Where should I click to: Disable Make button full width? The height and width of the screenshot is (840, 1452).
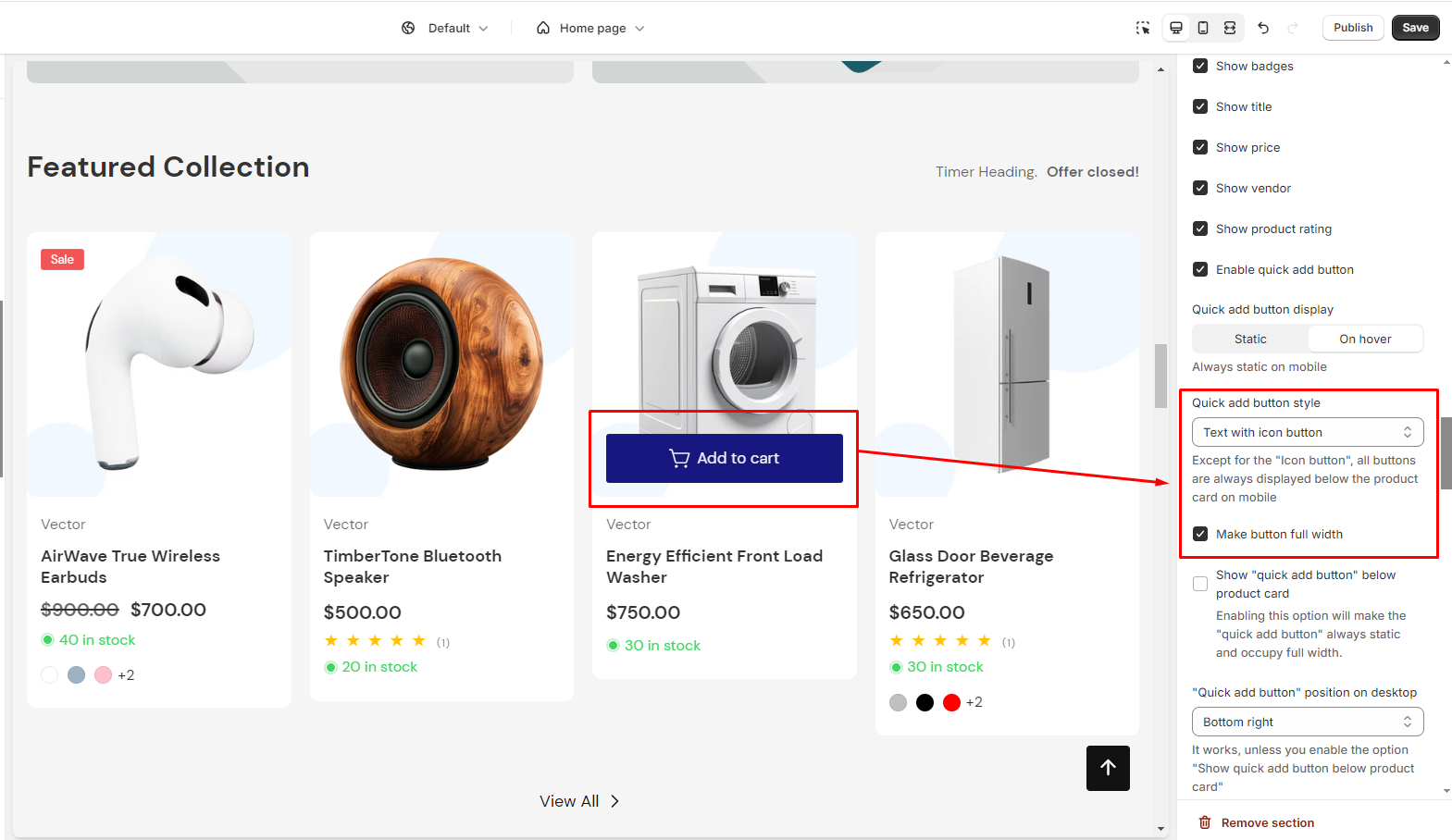(1200, 534)
